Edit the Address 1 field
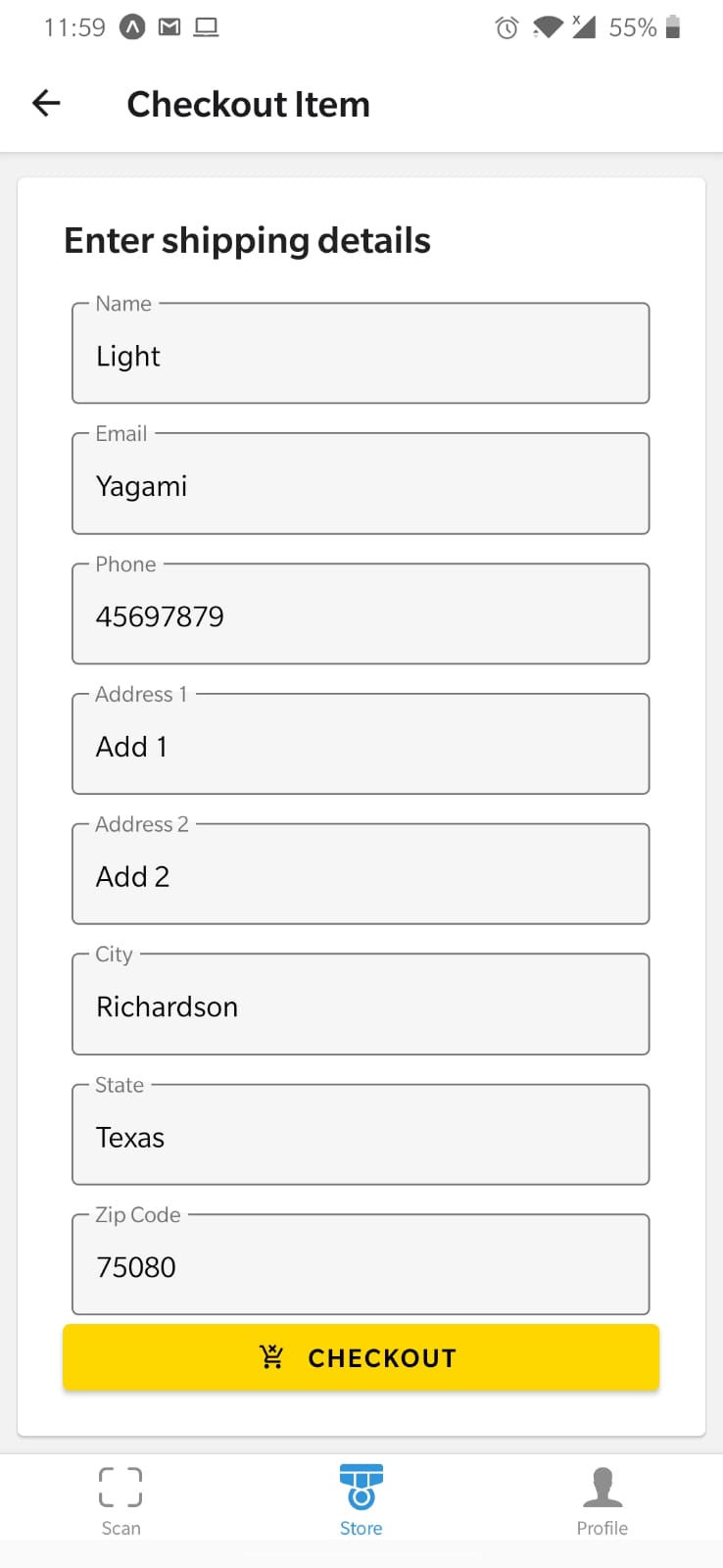 coord(361,744)
